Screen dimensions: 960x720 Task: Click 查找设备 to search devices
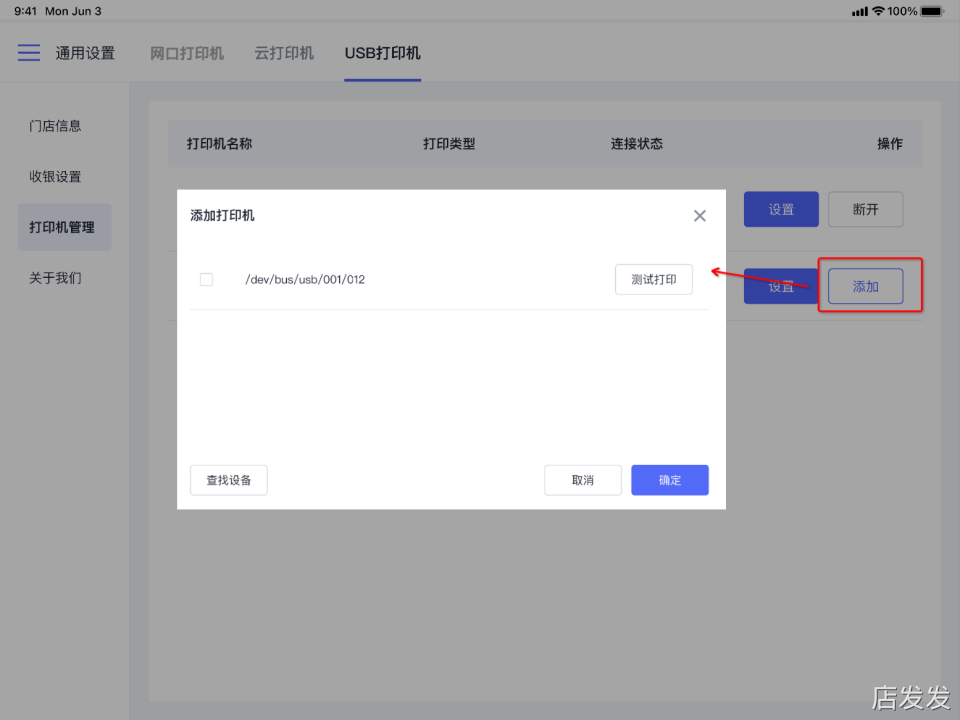[229, 480]
